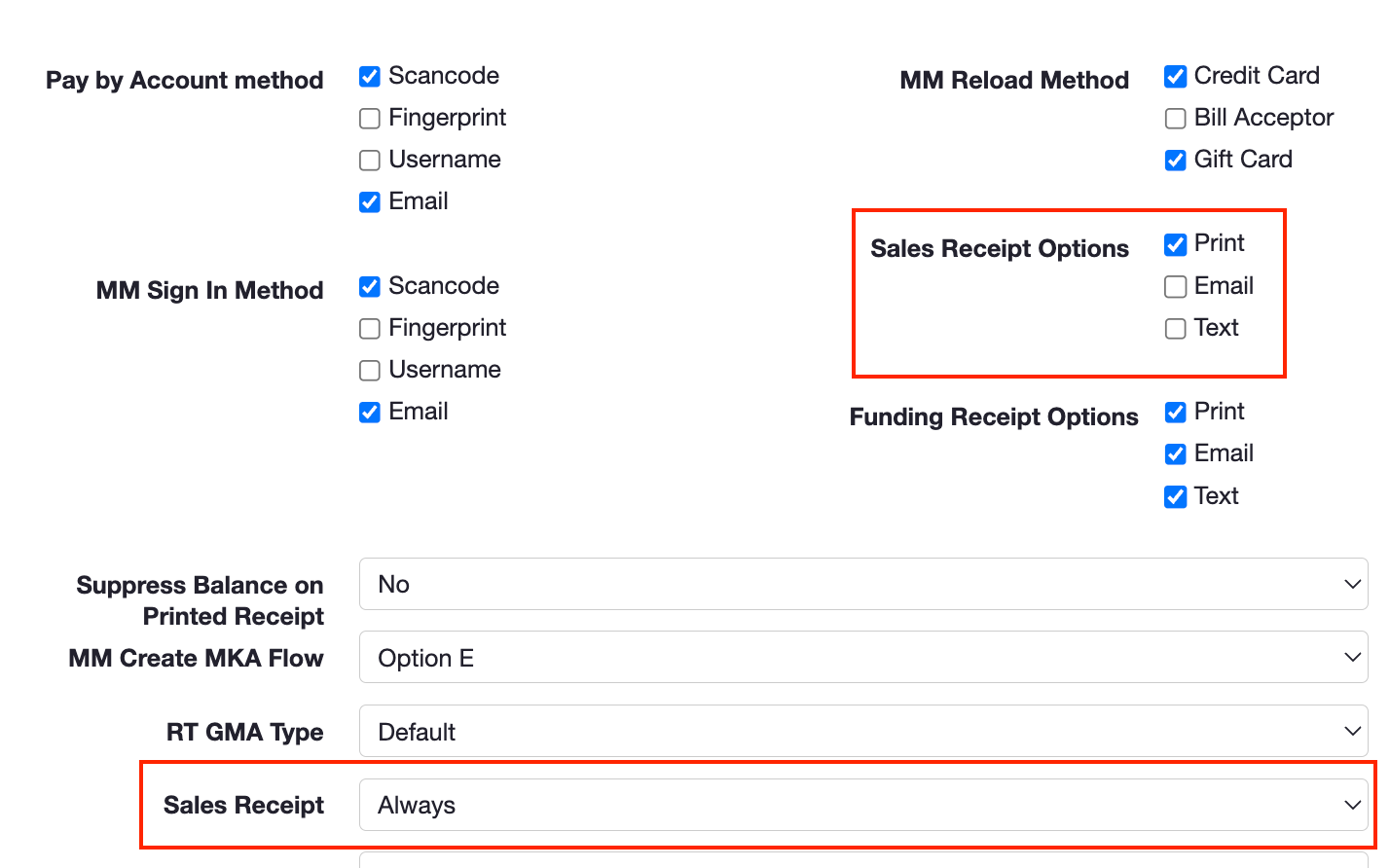Toggle Email under Pay by Account method

370,202
